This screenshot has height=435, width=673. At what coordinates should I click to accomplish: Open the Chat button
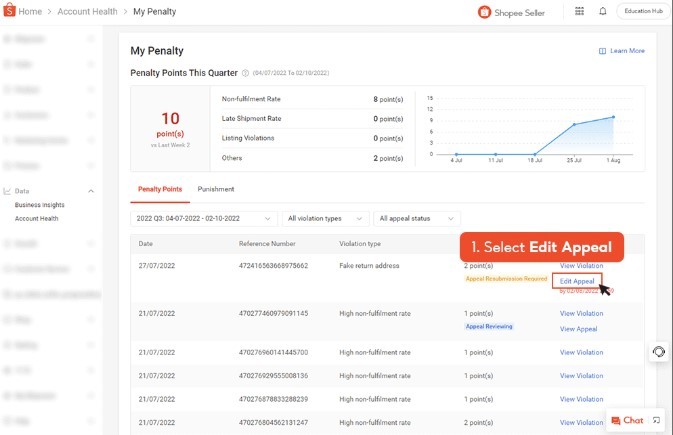pyautogui.click(x=627, y=420)
